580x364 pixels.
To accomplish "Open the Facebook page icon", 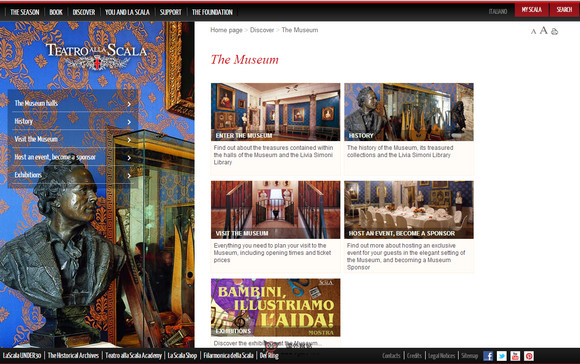I will click(x=488, y=356).
